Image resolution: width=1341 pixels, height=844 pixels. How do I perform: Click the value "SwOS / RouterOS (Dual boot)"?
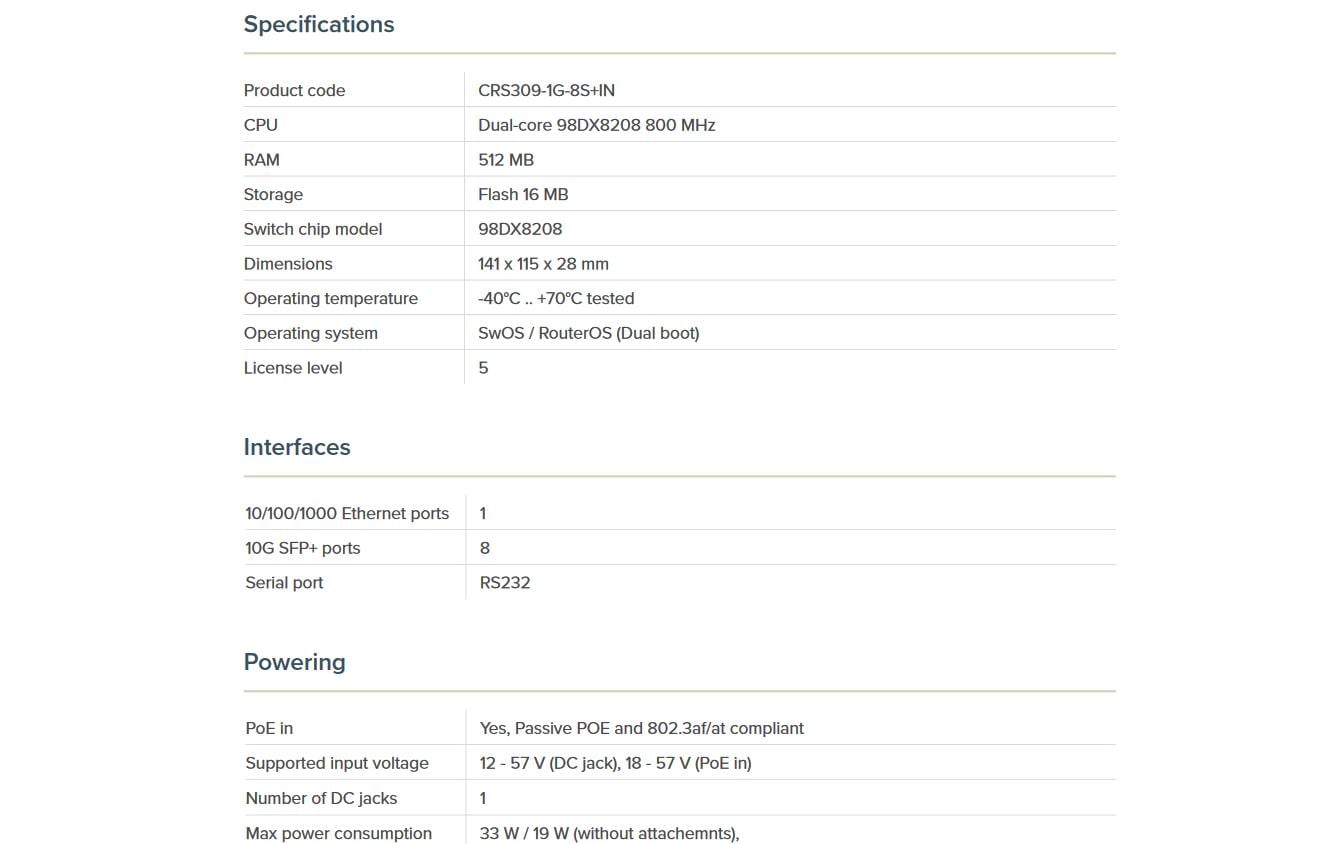coord(589,334)
